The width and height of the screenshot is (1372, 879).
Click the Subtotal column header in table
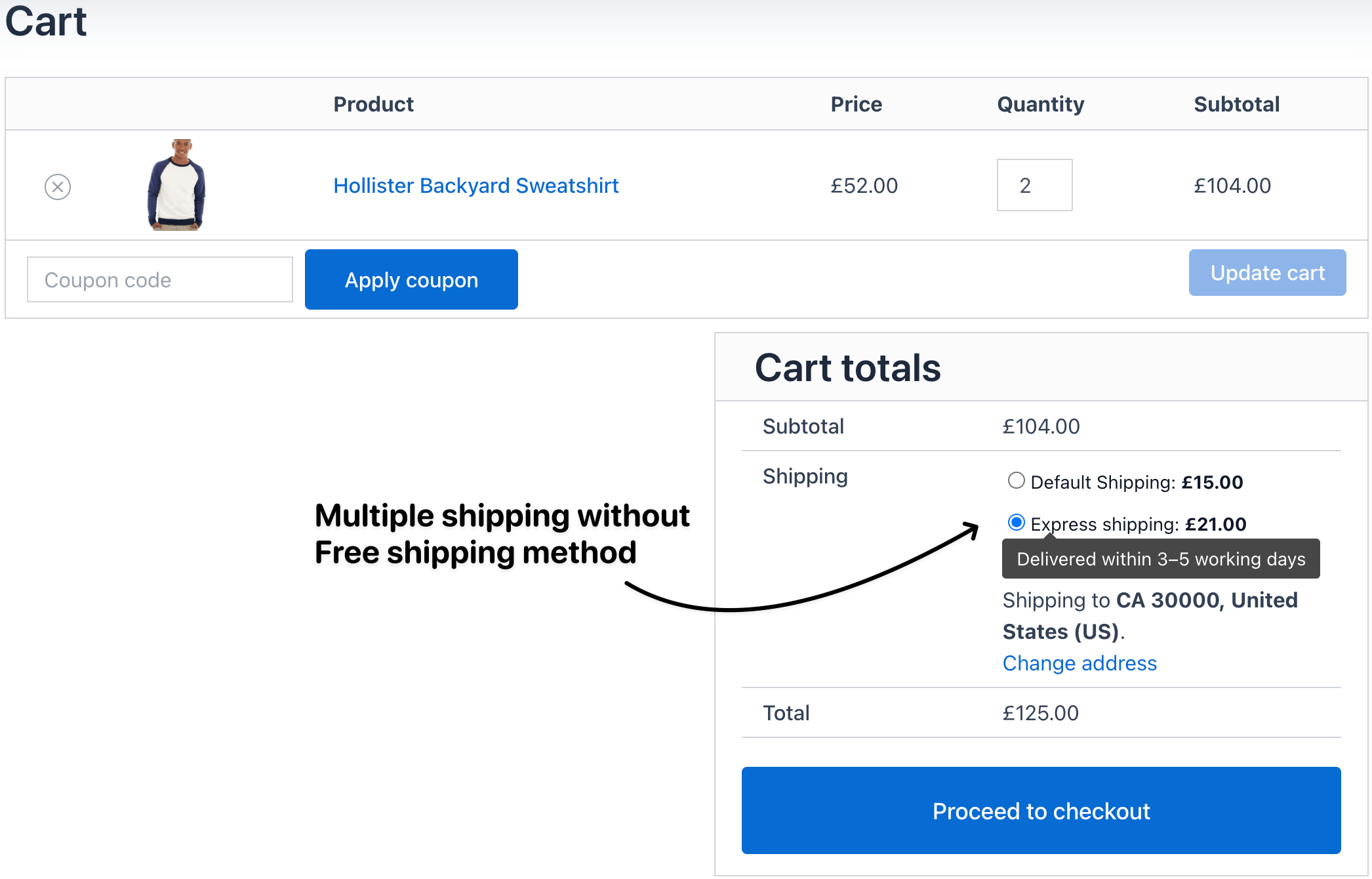coord(1236,104)
